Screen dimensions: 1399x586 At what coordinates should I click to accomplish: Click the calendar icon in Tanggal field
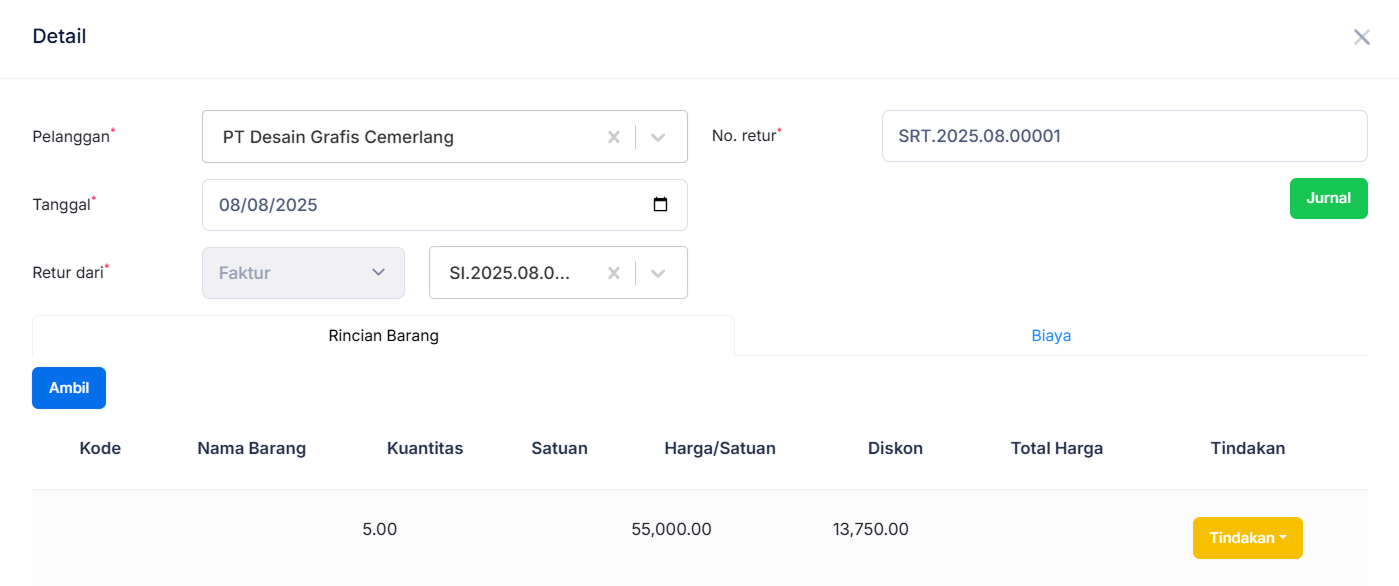661,204
